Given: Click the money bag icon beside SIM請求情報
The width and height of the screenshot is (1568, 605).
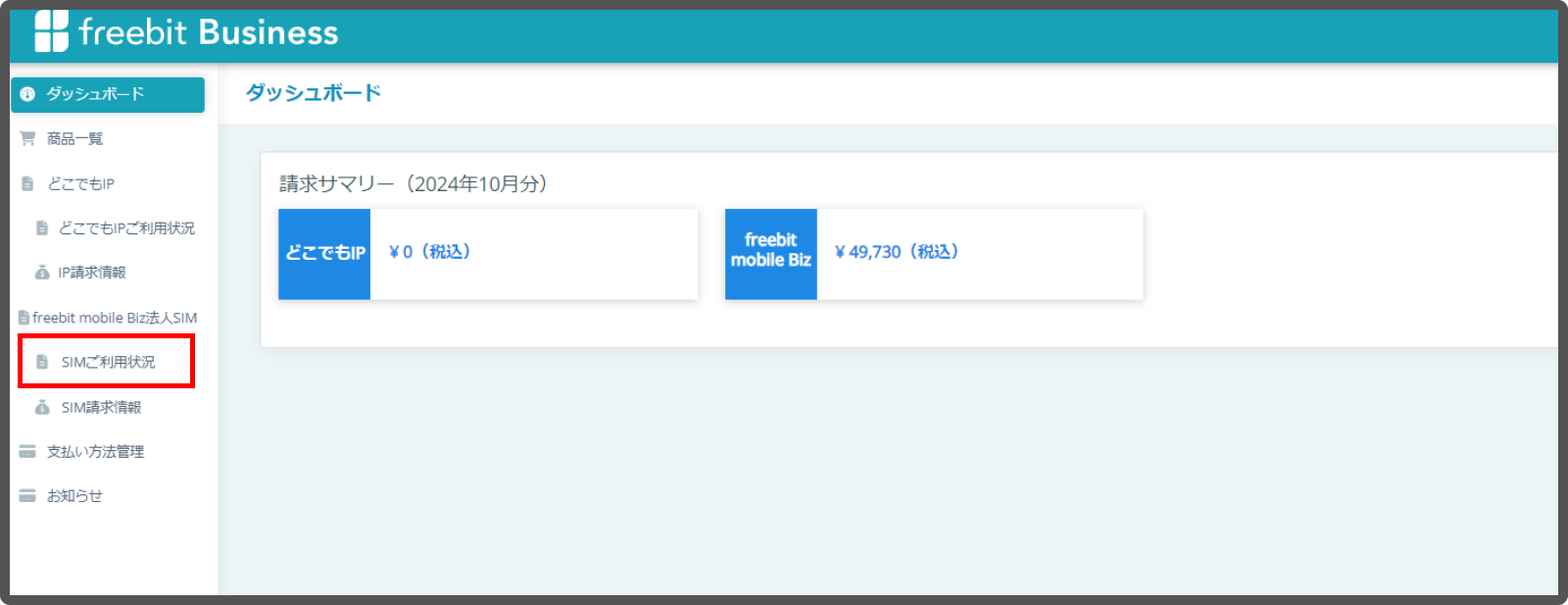Looking at the screenshot, I should click(42, 407).
